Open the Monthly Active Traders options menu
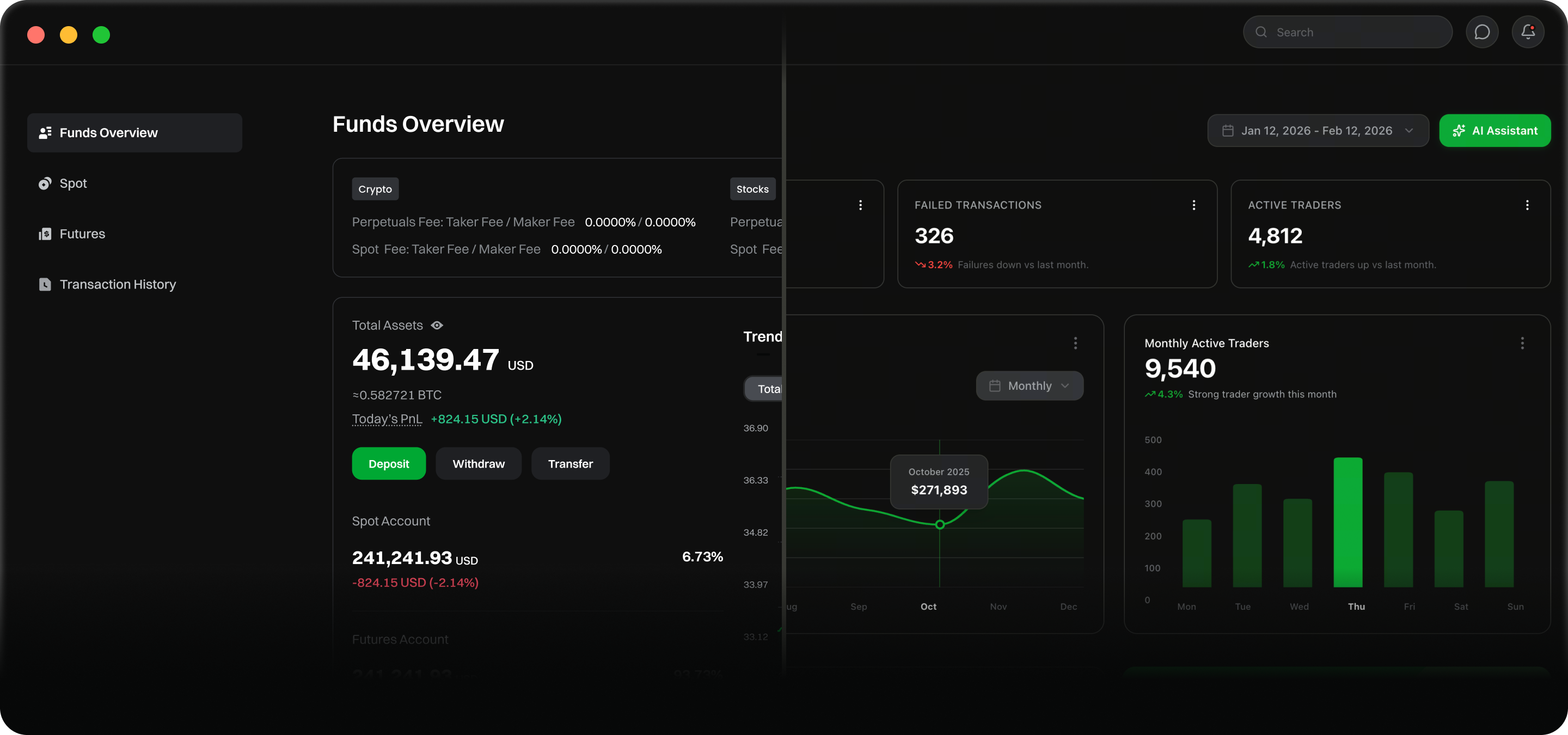 [1522, 343]
